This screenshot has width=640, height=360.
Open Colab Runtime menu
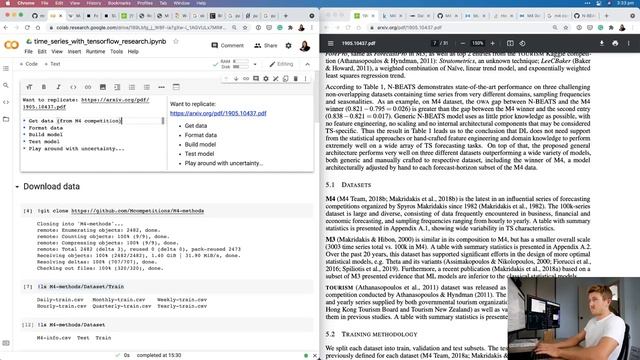pos(95,52)
